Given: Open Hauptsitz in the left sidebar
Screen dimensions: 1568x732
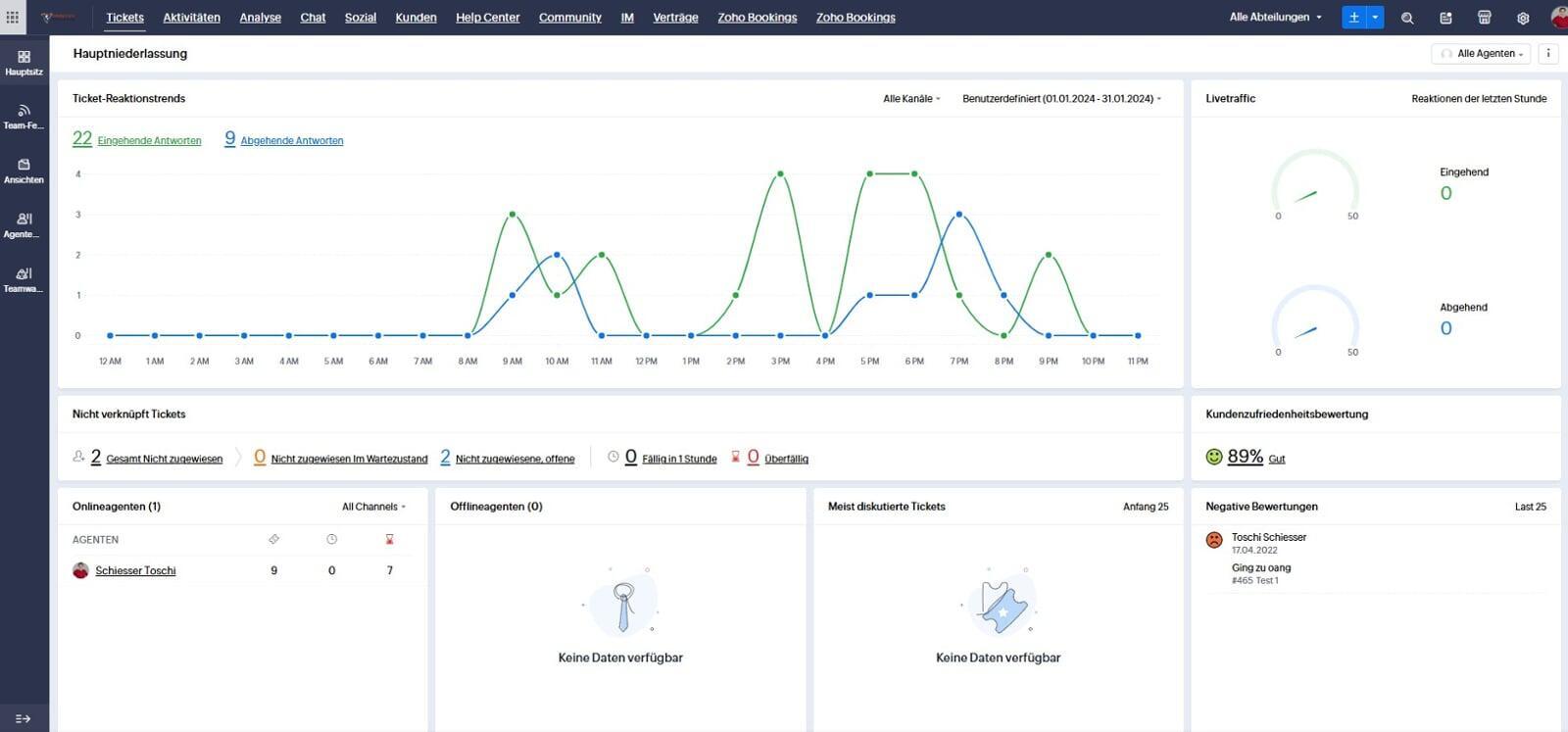Looking at the screenshot, I should coord(24,63).
